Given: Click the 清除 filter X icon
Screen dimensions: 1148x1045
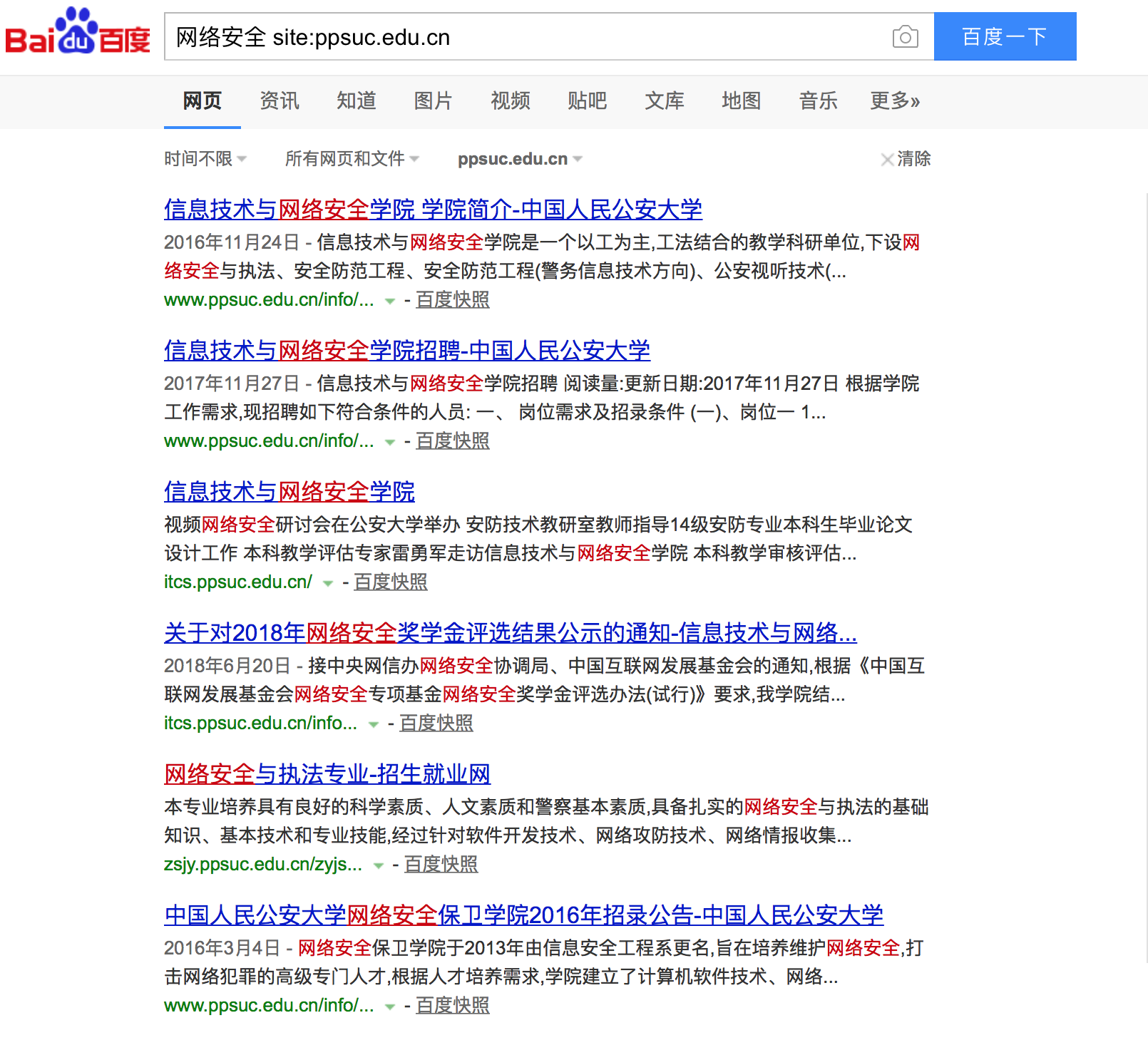Looking at the screenshot, I should point(887,159).
